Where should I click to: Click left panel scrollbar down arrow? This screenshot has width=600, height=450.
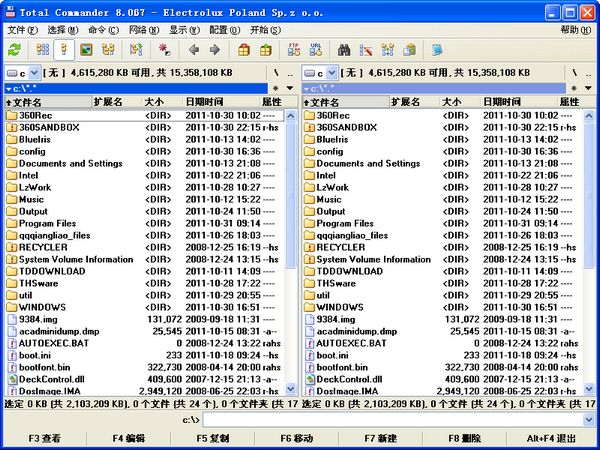point(291,389)
